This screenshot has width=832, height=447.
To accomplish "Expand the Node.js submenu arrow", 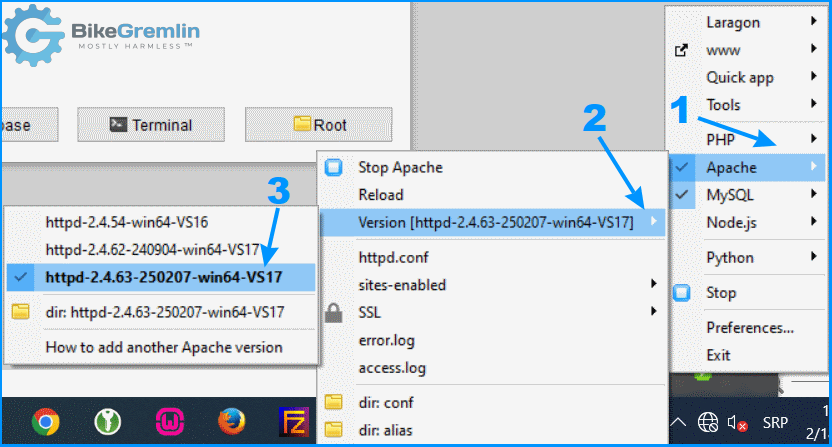I will pyautogui.click(x=814, y=221).
